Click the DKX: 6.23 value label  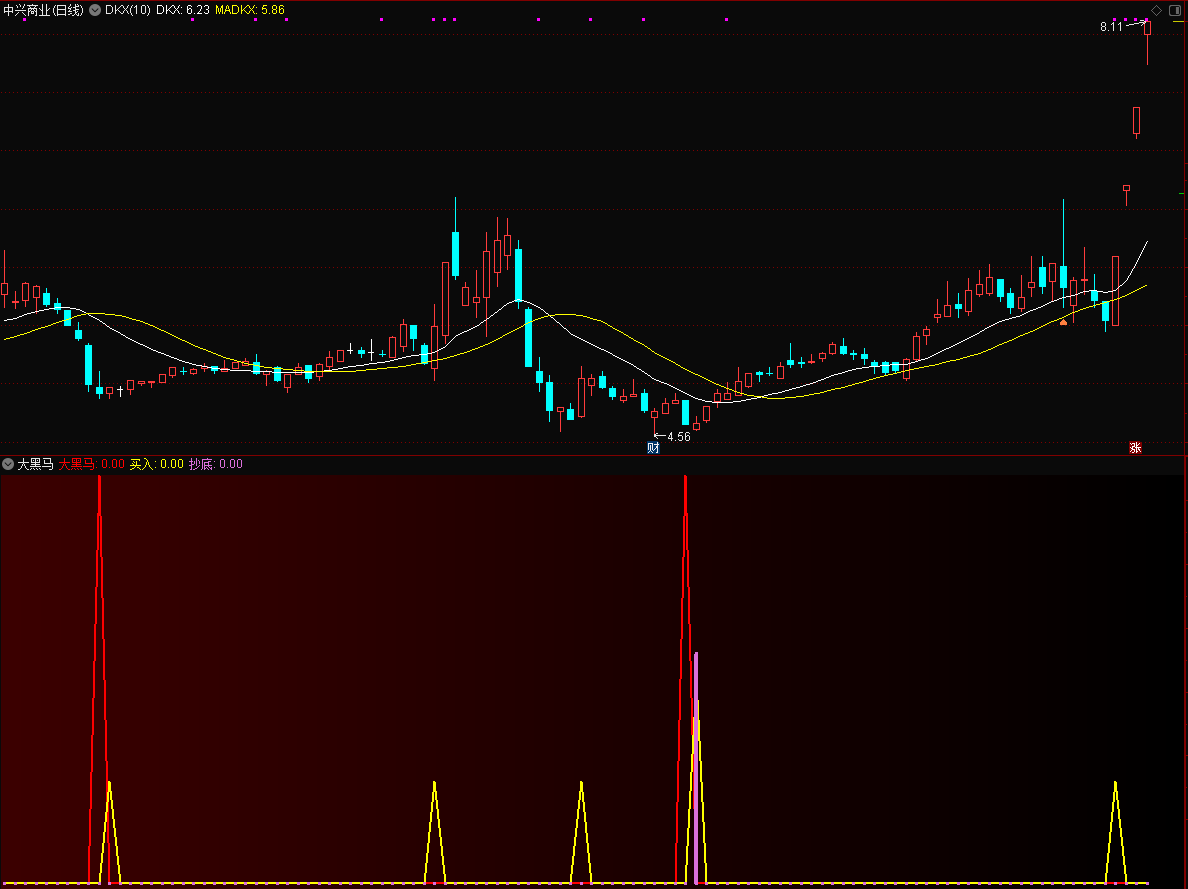(x=183, y=10)
